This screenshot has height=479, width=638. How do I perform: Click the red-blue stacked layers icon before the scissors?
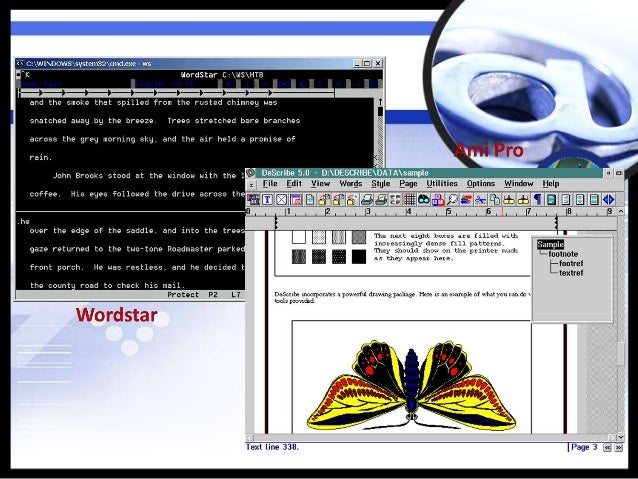[x=466, y=199]
